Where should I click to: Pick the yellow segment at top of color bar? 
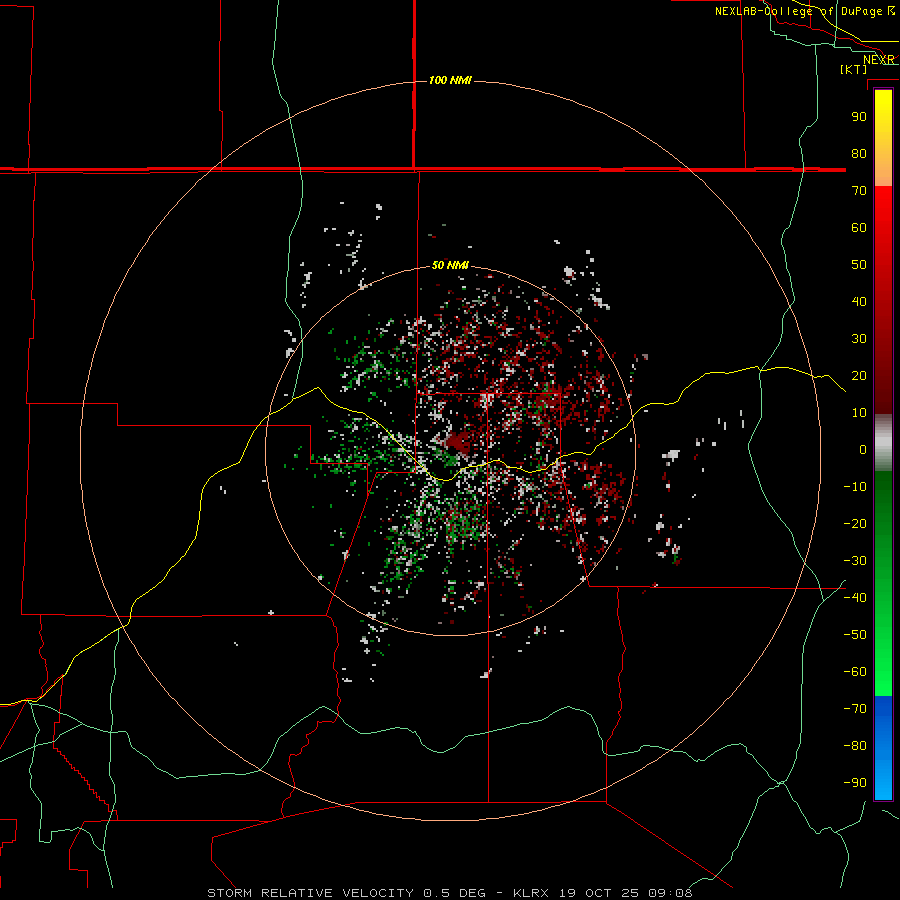click(x=883, y=112)
